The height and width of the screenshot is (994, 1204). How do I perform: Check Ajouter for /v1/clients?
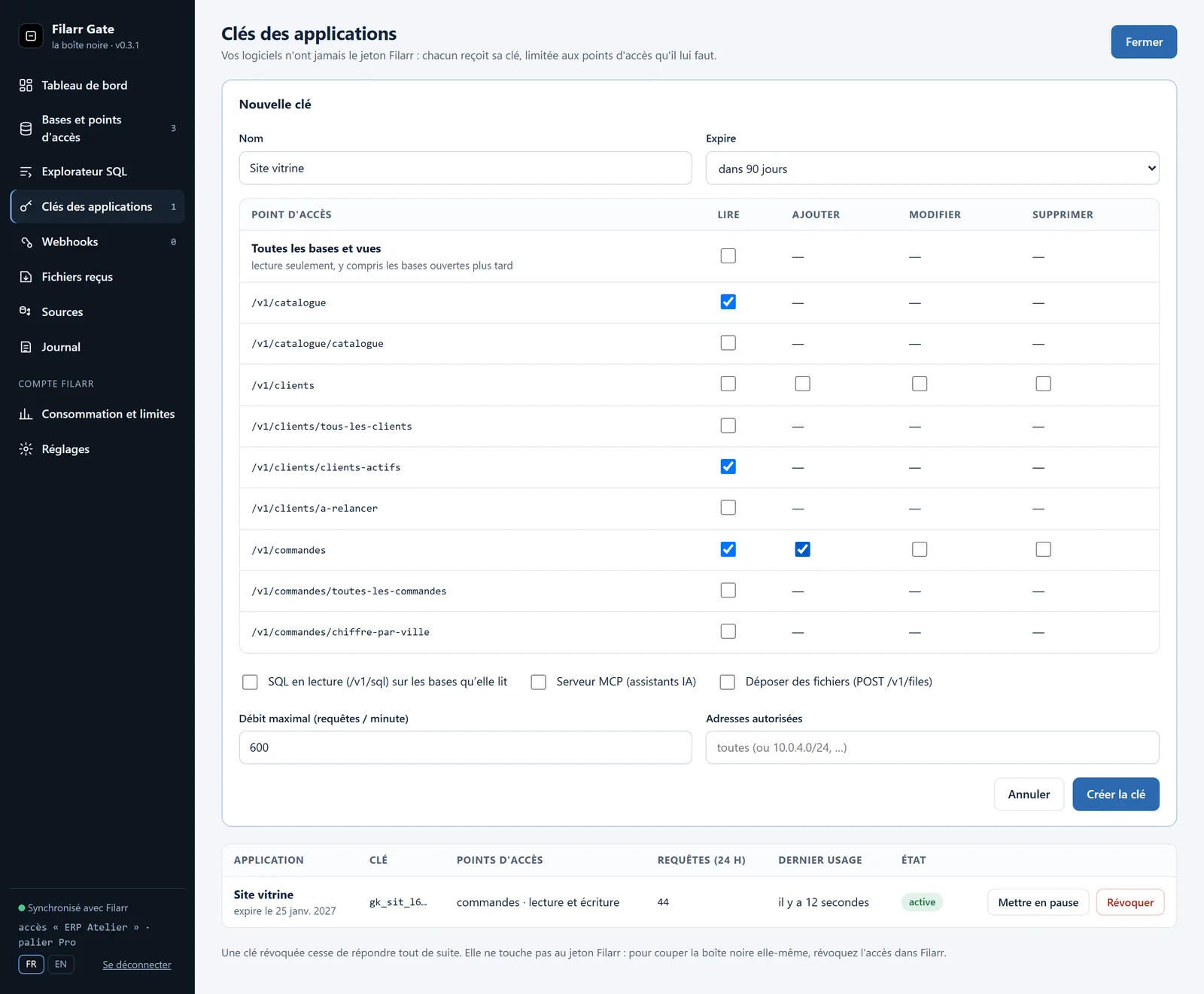[802, 384]
